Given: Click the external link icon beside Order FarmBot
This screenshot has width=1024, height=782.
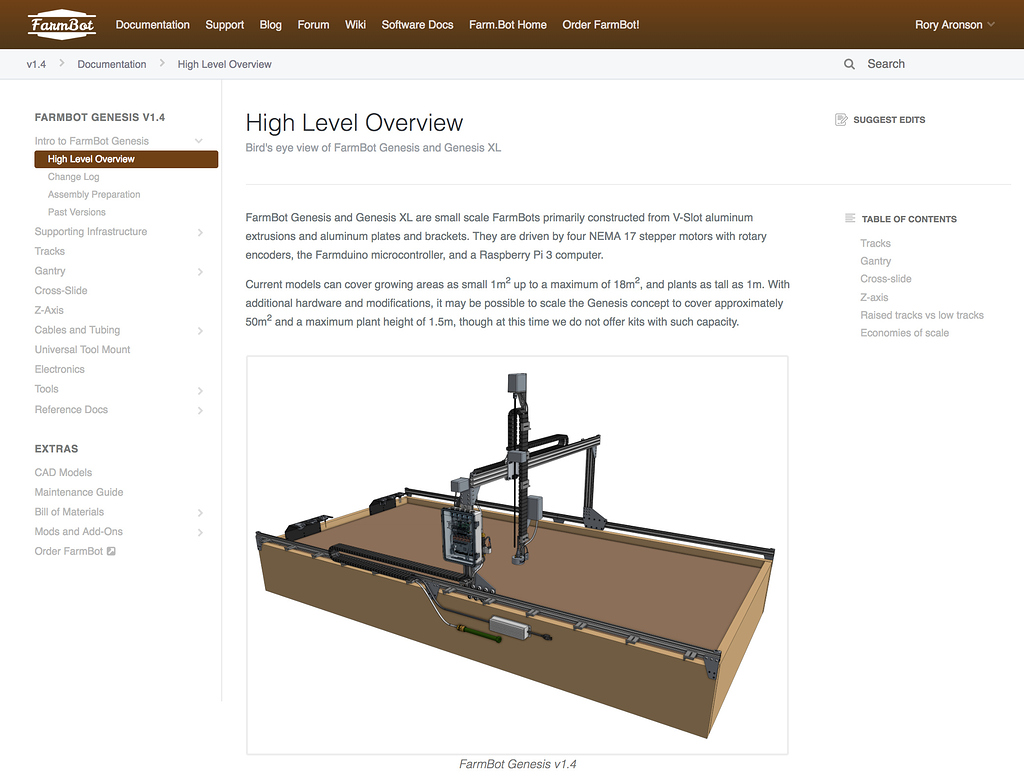Looking at the screenshot, I should pyautogui.click(x=110, y=551).
